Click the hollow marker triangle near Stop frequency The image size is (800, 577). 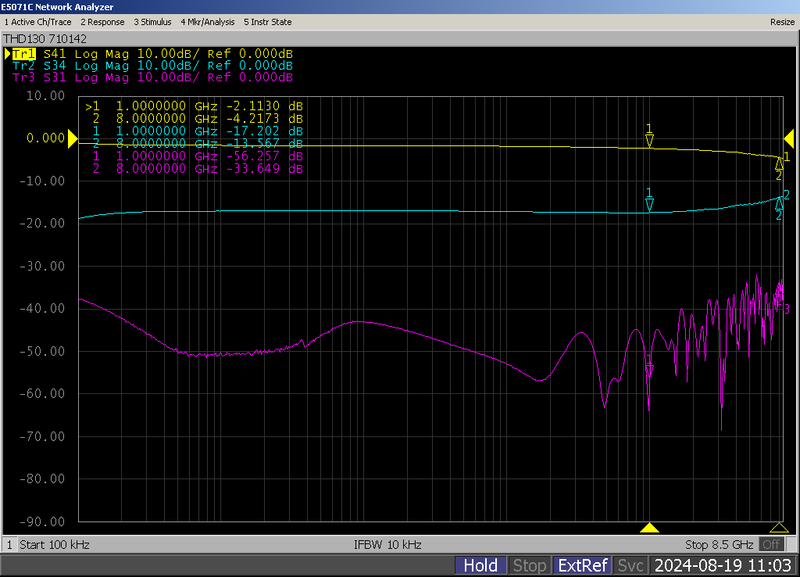pos(778,528)
